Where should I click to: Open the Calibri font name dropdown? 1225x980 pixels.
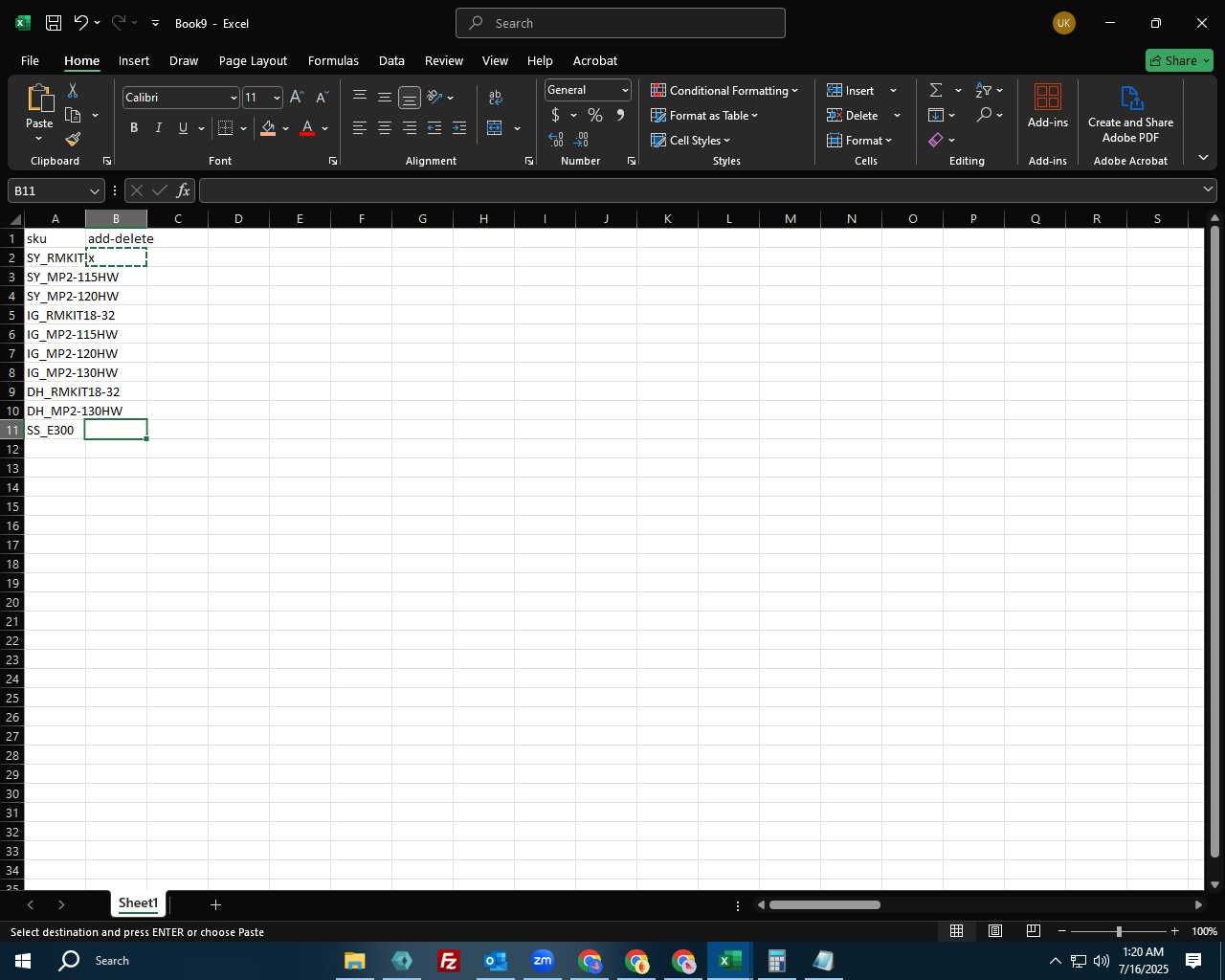tap(234, 98)
